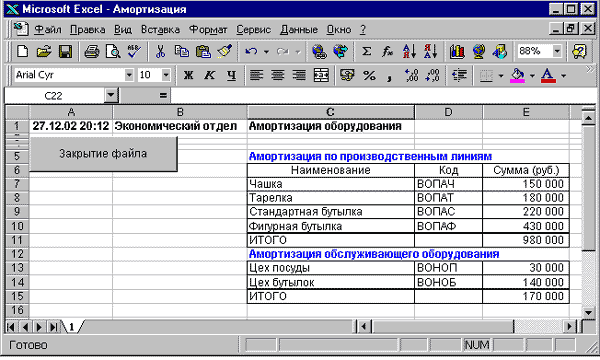Open a file with the folder icon
The width and height of the screenshot is (600, 360).
(44, 51)
